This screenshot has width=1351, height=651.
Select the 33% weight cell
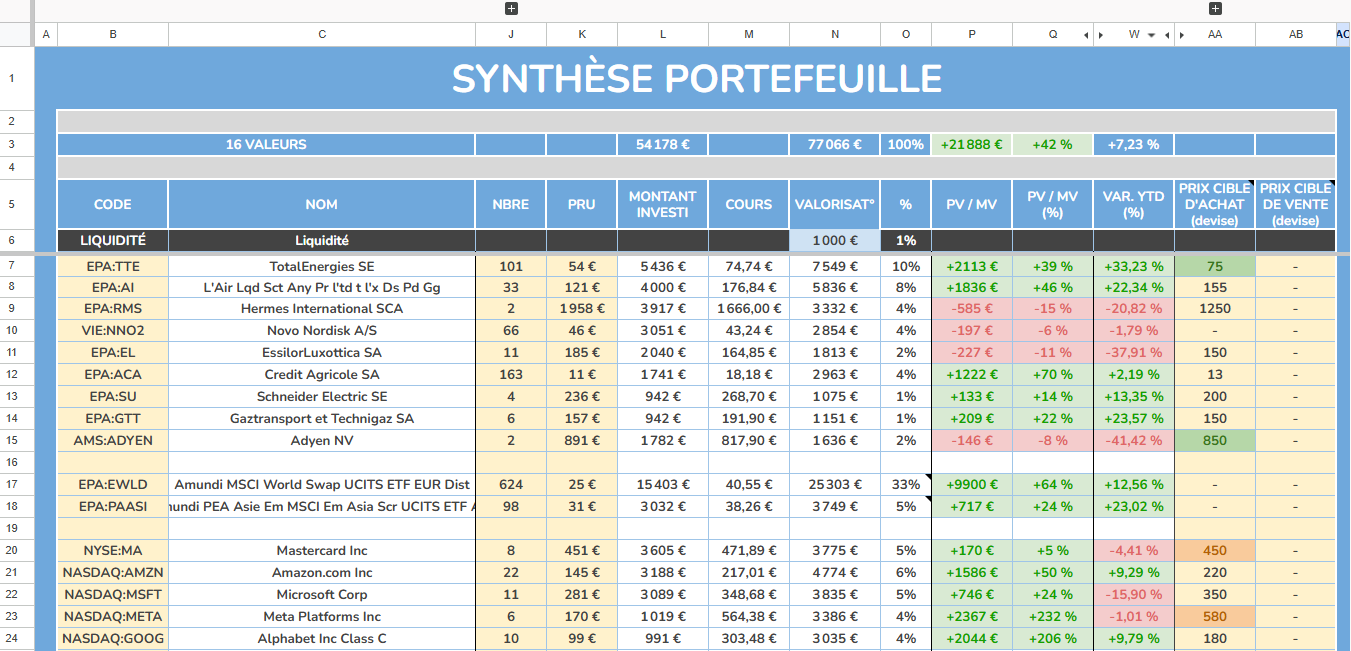point(906,485)
